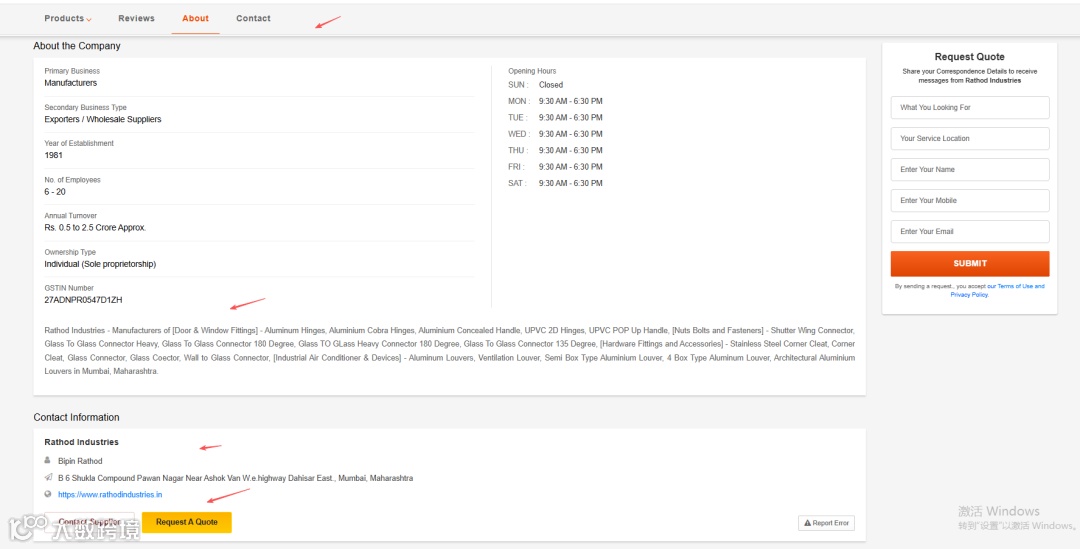Click the 'What You Looking For' field
Screen dimensions: 1080x549
point(970,107)
